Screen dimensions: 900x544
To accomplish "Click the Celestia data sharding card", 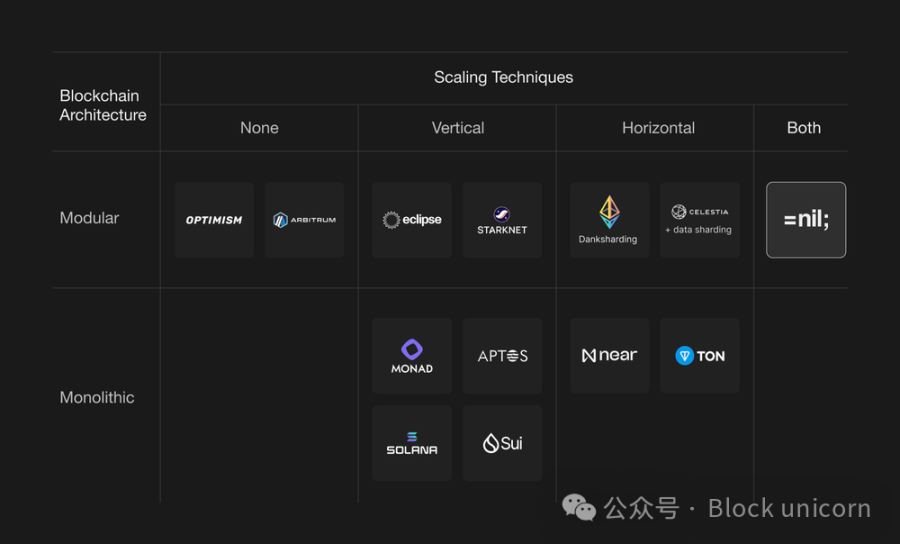I will pos(700,220).
